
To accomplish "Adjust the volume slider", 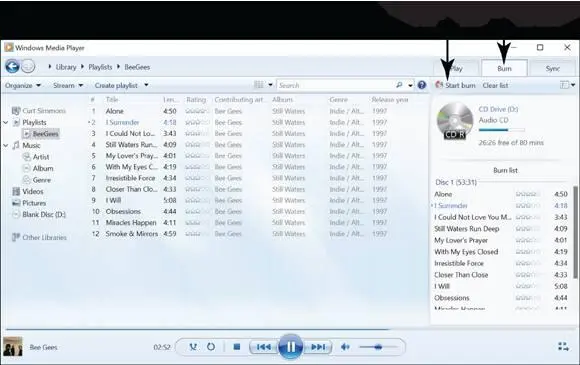I will click(x=378, y=347).
